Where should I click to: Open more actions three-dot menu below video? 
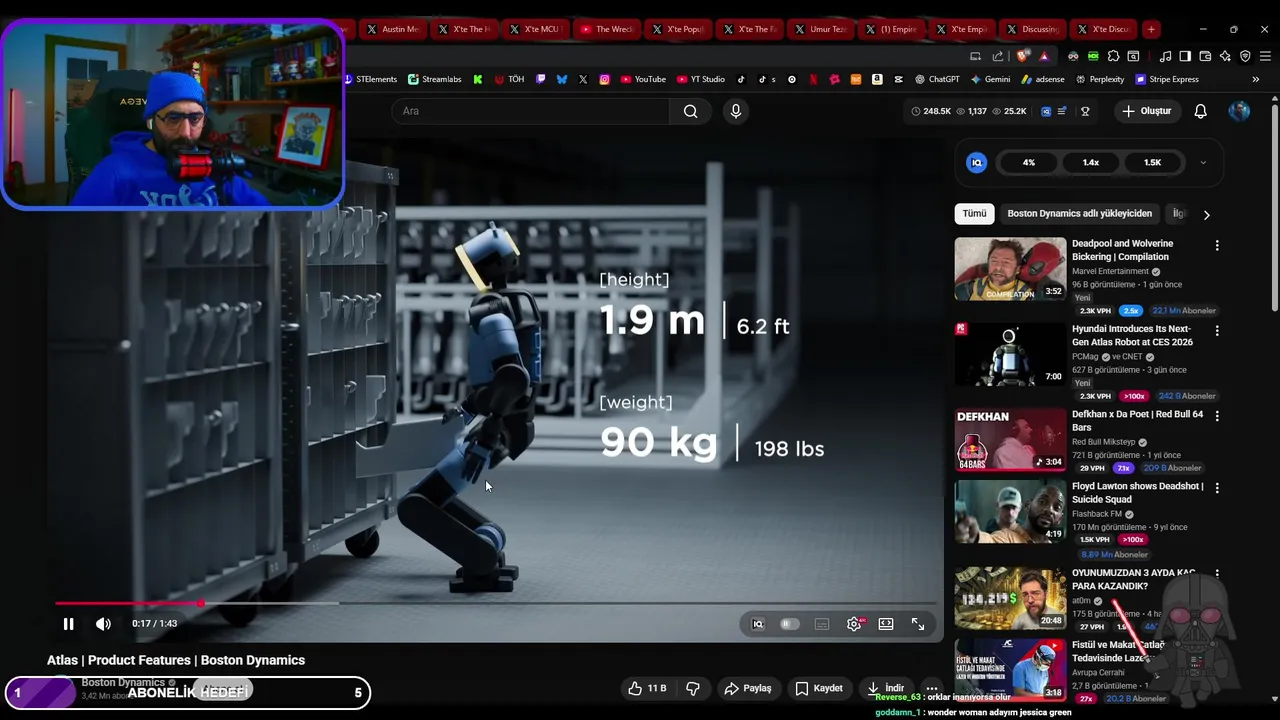click(x=932, y=688)
